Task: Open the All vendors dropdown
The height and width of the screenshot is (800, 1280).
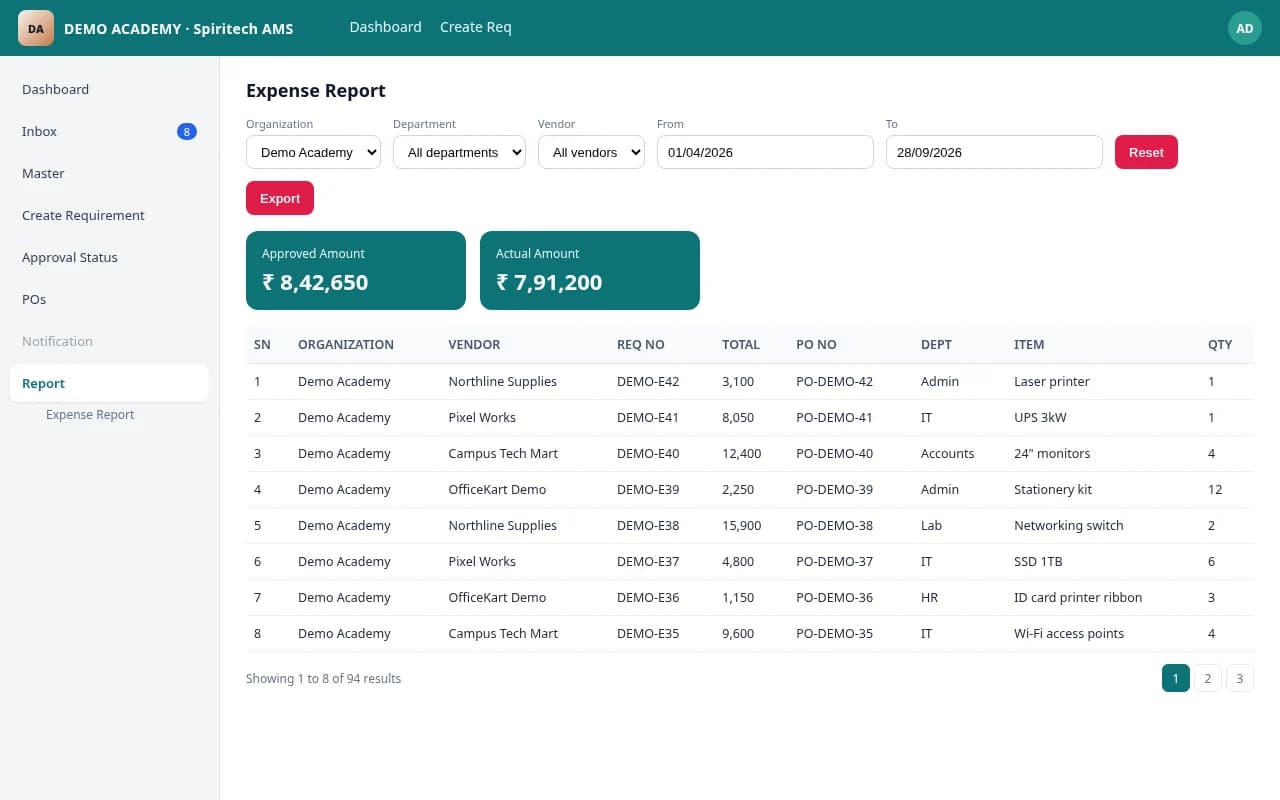Action: 591,152
